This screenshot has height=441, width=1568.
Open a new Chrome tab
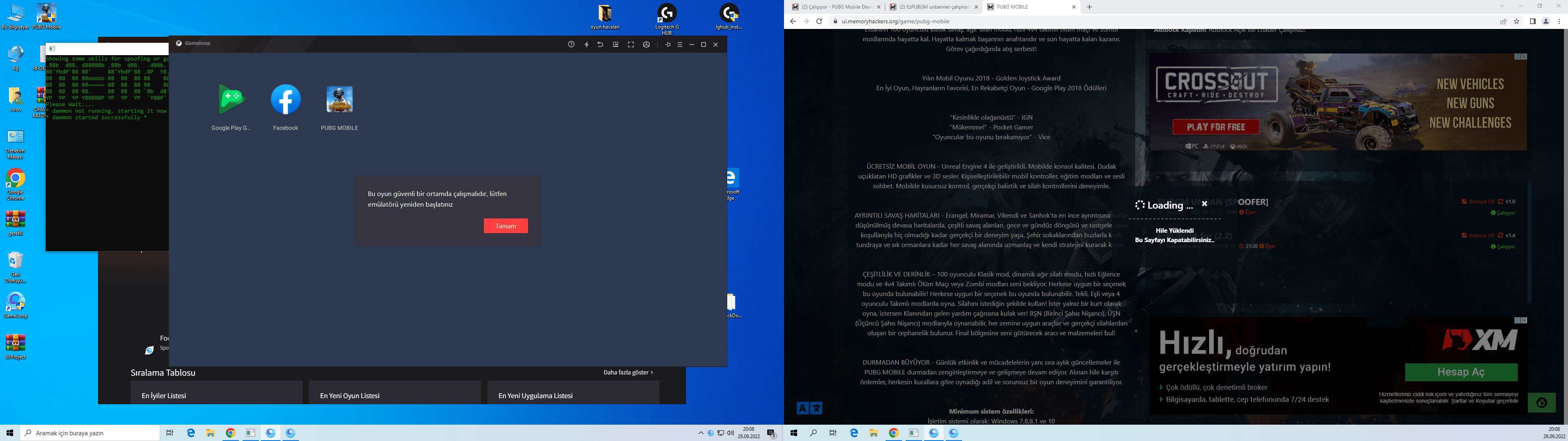(x=1089, y=7)
